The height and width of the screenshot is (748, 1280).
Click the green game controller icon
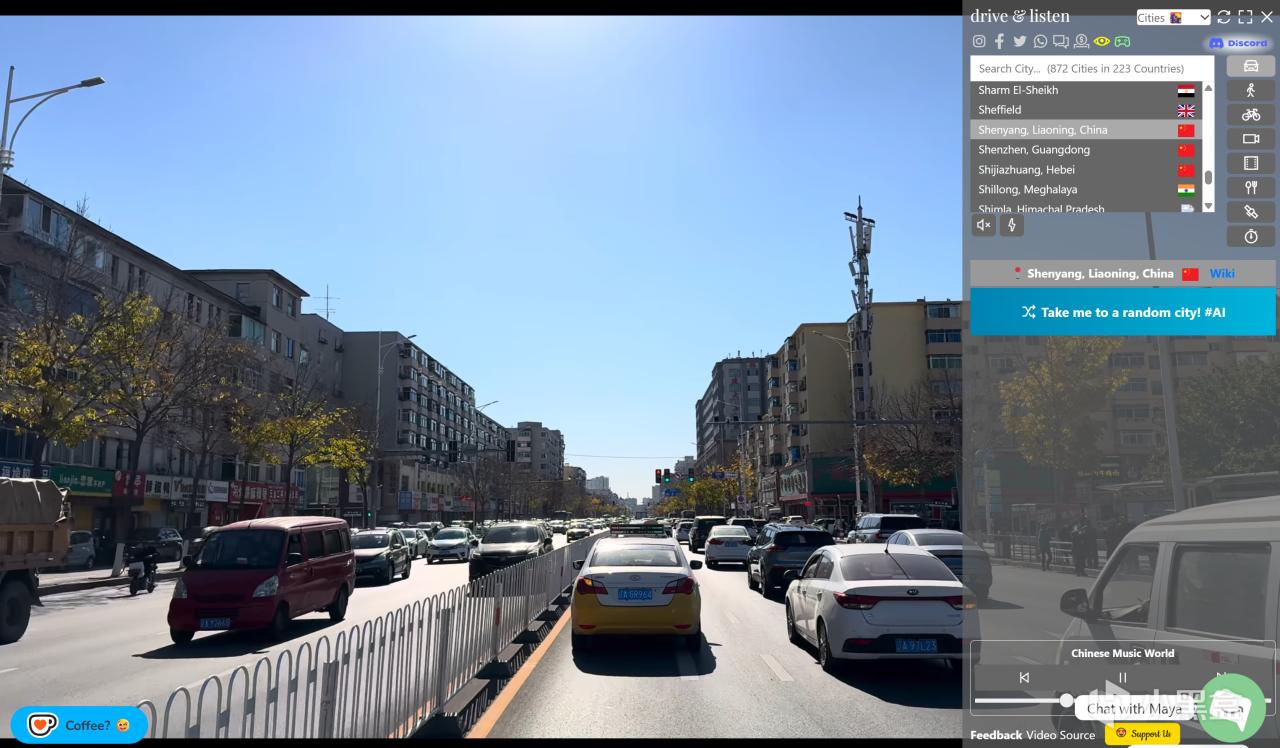coord(1122,42)
